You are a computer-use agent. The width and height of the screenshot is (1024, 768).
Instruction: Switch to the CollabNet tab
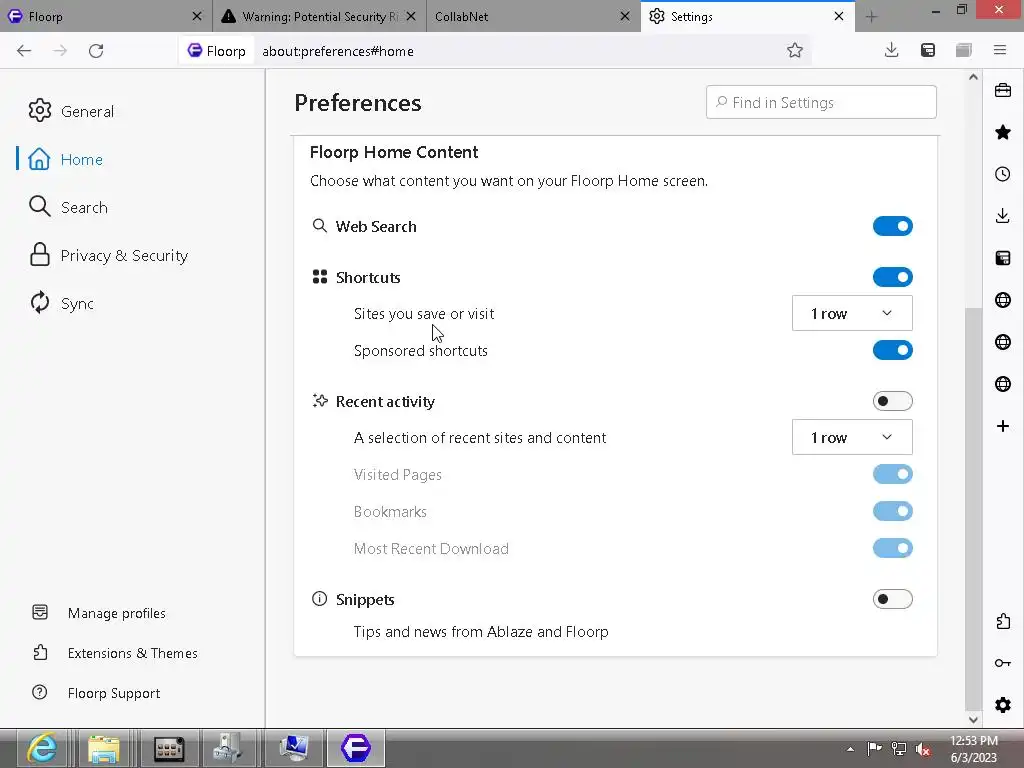[x=522, y=16]
